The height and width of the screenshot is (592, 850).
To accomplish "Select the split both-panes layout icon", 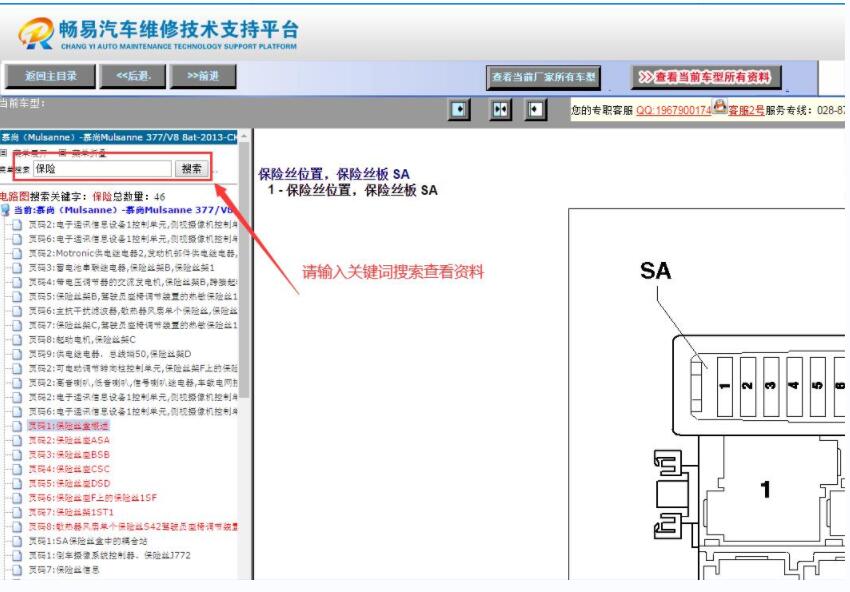I will (500, 110).
